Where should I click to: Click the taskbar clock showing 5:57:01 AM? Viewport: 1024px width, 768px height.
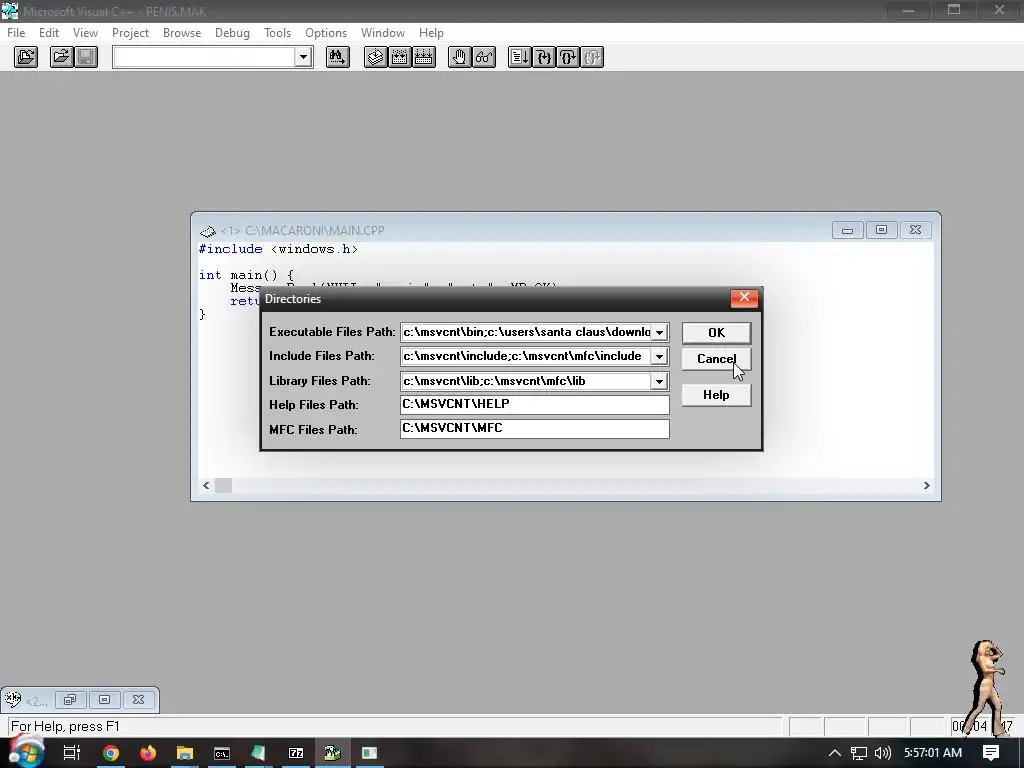click(933, 753)
